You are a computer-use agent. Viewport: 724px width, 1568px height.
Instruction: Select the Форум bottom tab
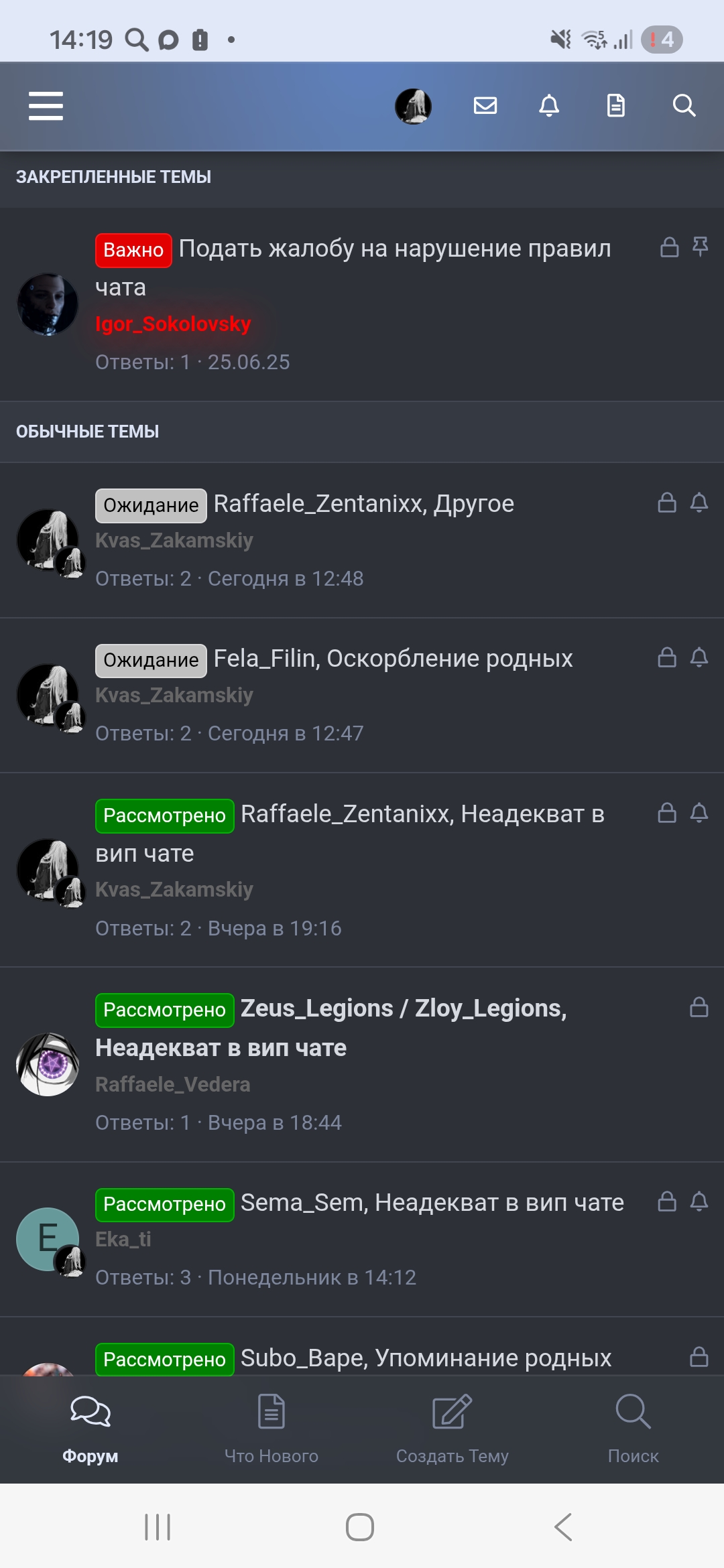pos(90,1427)
